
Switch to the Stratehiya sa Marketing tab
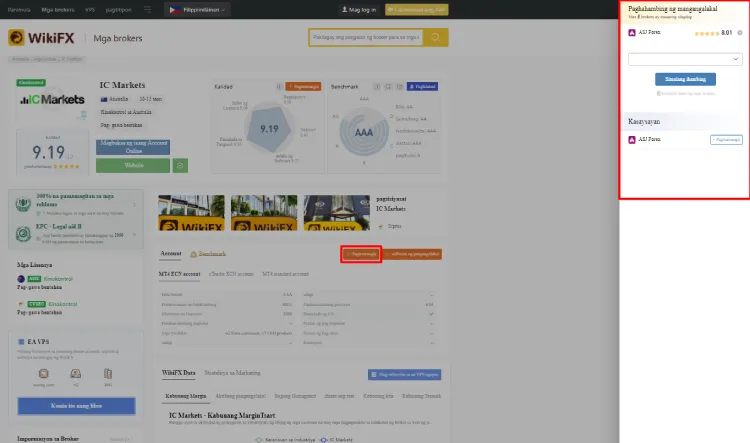click(232, 373)
